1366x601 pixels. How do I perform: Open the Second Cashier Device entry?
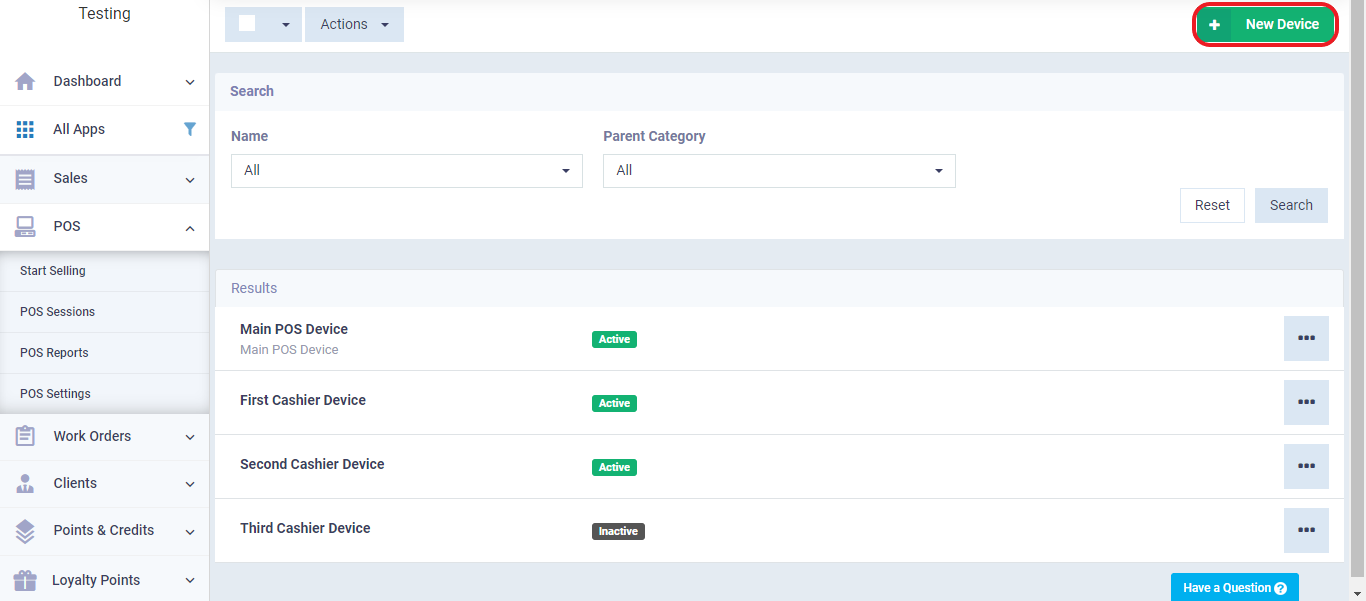point(312,464)
